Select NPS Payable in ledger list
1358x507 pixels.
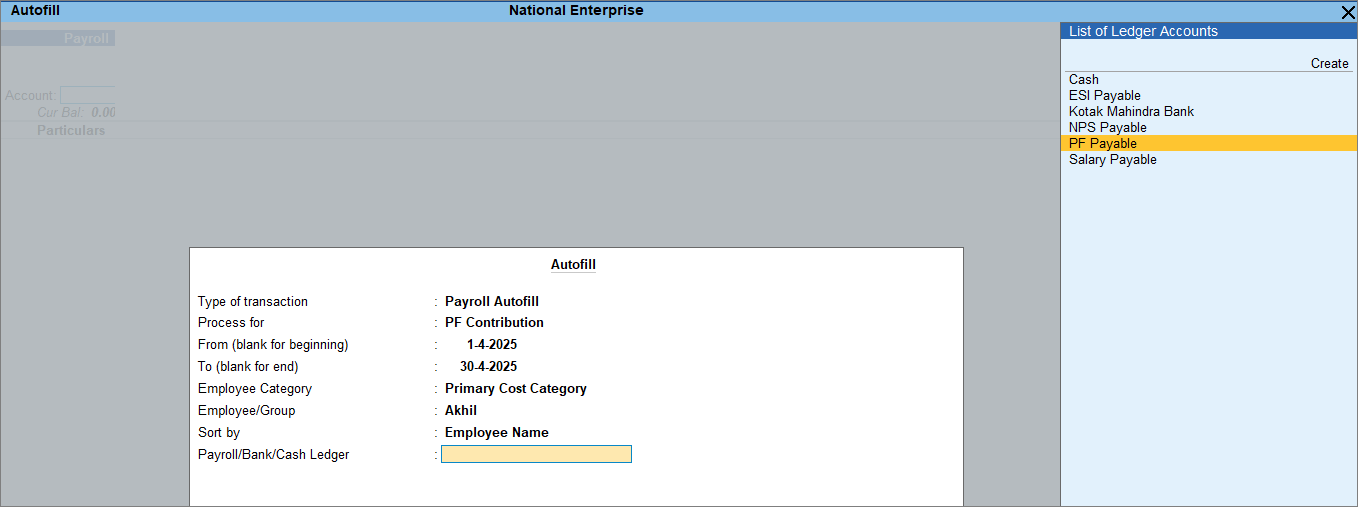pos(1107,128)
